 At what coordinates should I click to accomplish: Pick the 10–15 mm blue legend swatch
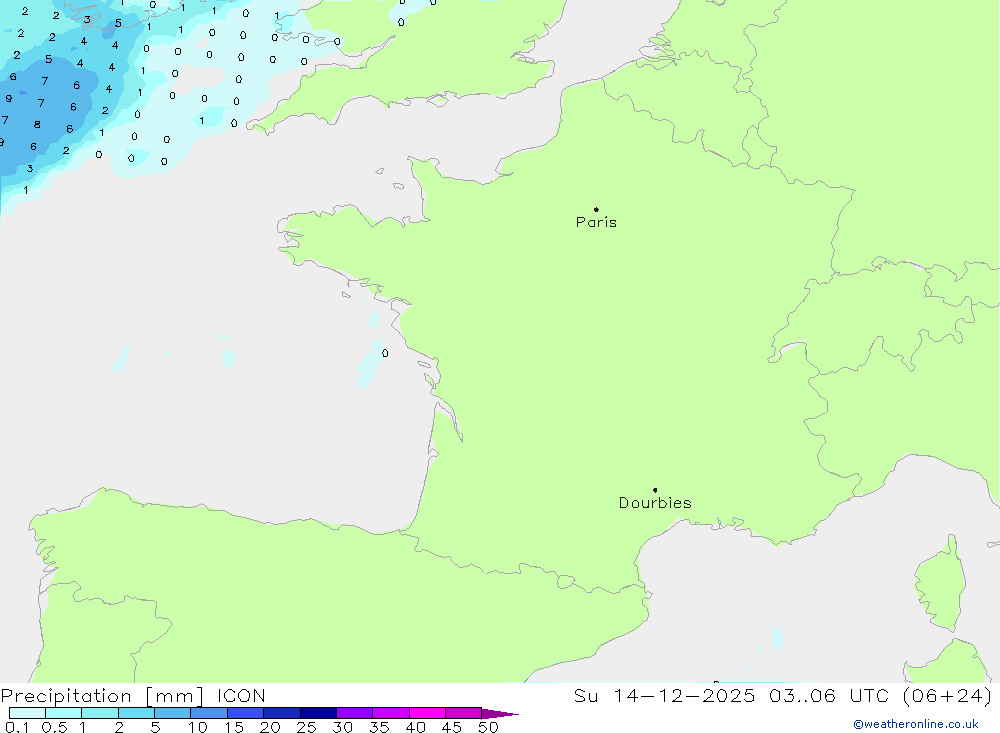click(209, 713)
